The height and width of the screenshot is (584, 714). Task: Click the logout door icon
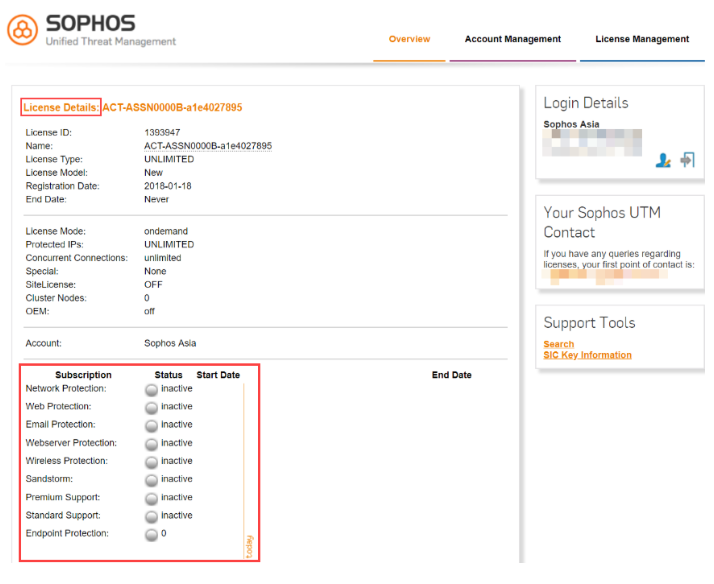point(688,160)
